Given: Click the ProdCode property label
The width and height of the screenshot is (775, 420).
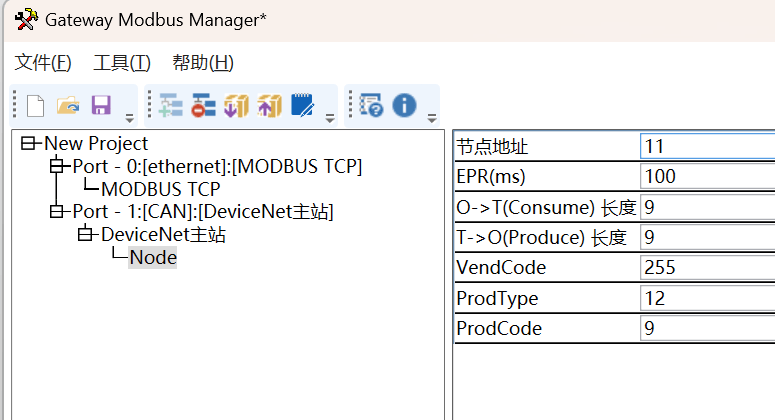Looking at the screenshot, I should pos(499,329).
